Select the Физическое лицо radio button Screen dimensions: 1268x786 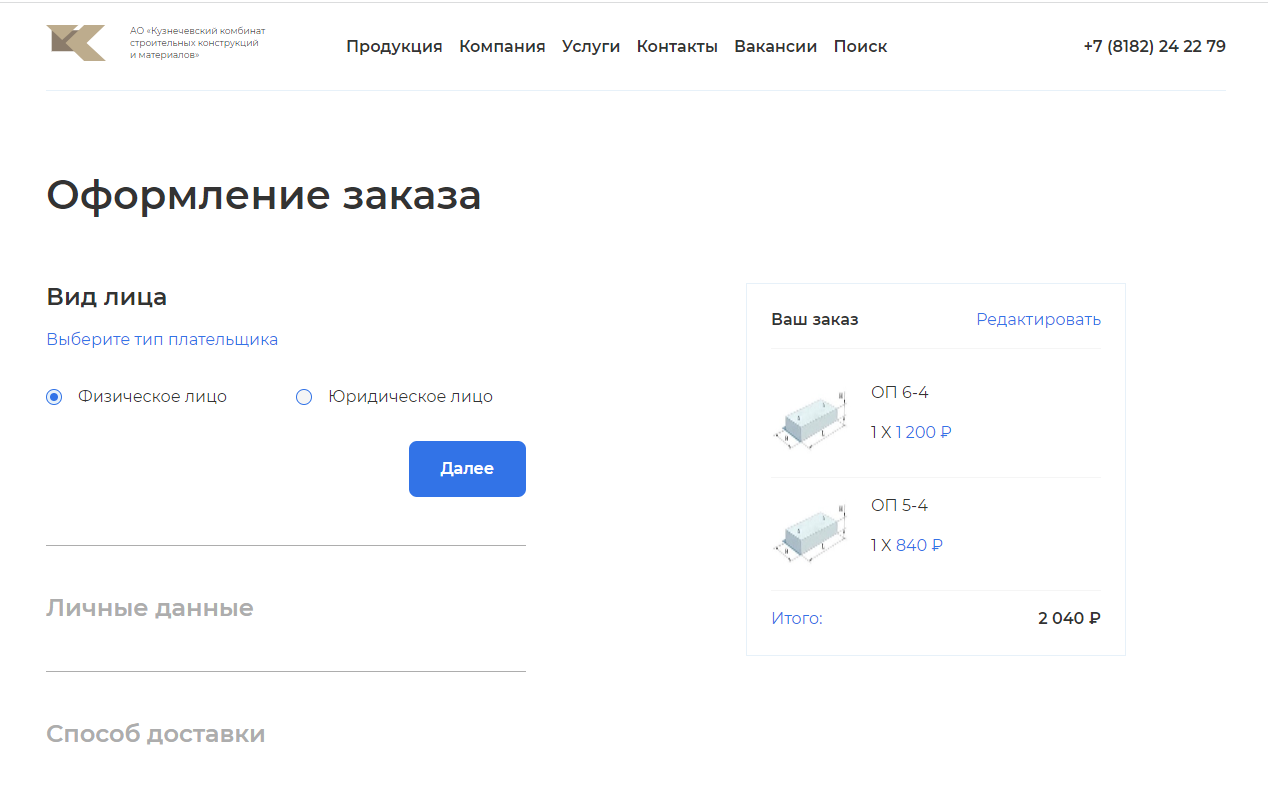pyautogui.click(x=54, y=397)
